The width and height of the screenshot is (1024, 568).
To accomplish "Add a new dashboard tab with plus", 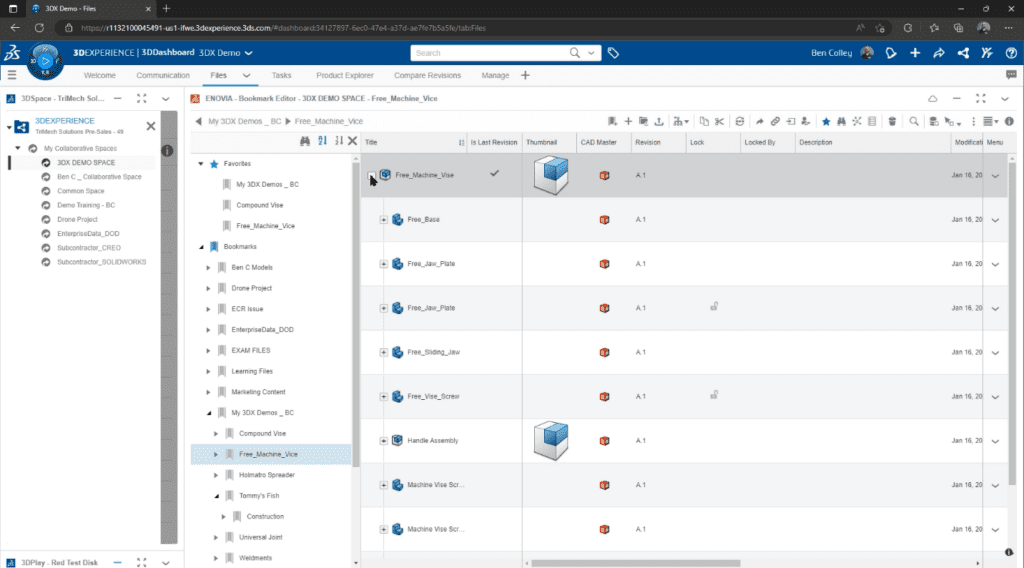I will tap(525, 75).
